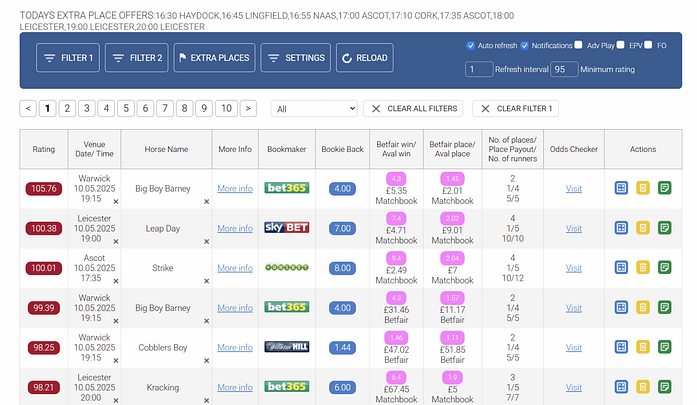Remove Leap Day horse filter x icon

(207, 241)
